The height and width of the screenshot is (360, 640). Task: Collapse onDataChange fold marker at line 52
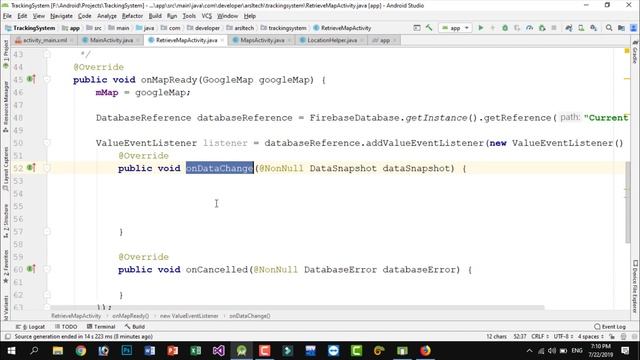(47, 168)
